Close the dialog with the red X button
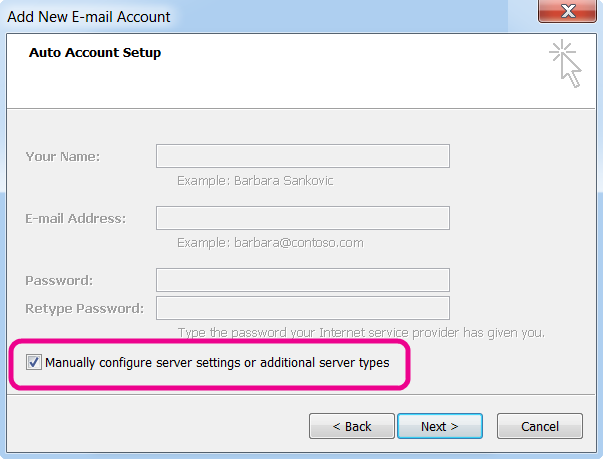This screenshot has width=603, height=459. point(567,11)
